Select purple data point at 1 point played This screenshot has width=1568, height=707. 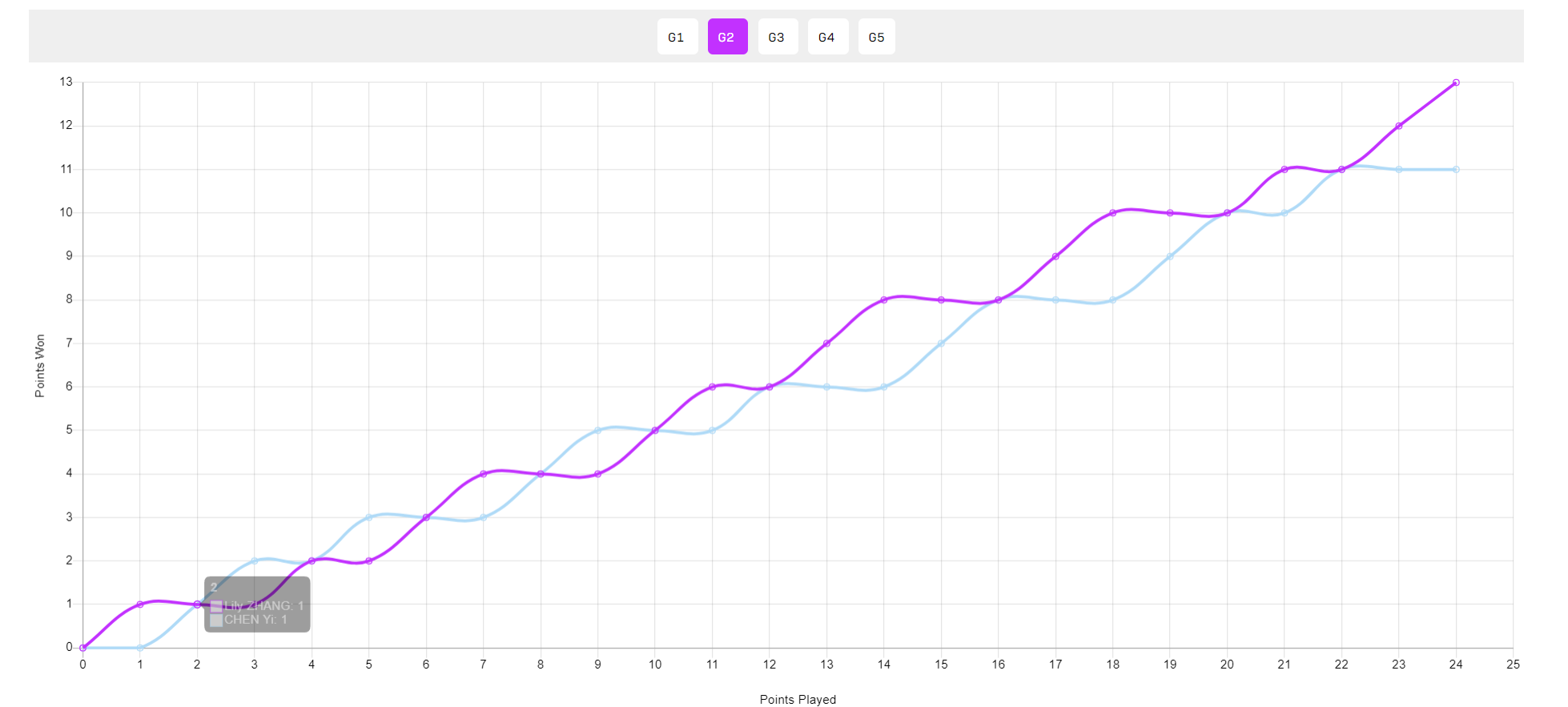(x=140, y=605)
